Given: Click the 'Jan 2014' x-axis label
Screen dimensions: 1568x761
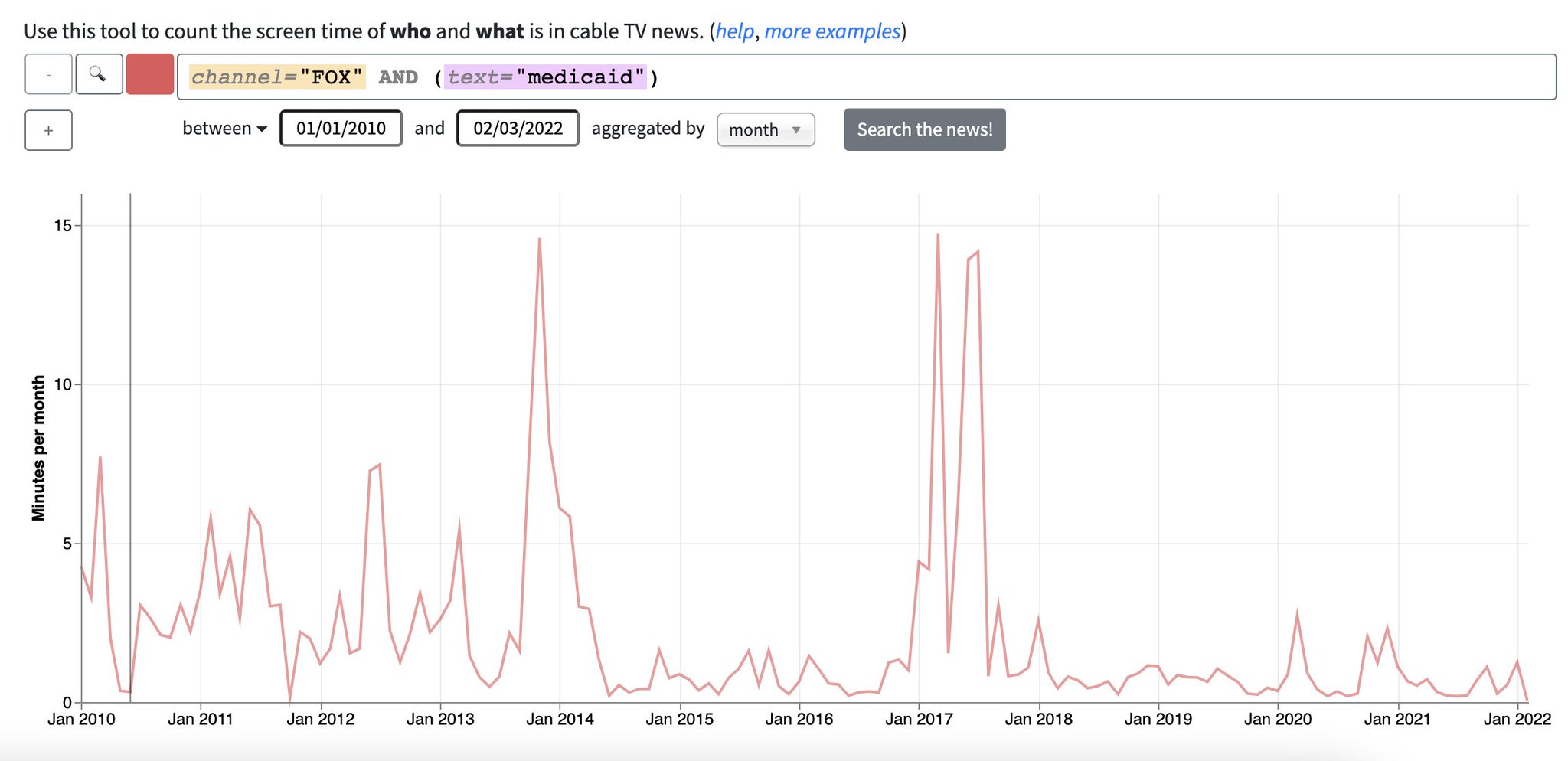Looking at the screenshot, I should point(560,719).
